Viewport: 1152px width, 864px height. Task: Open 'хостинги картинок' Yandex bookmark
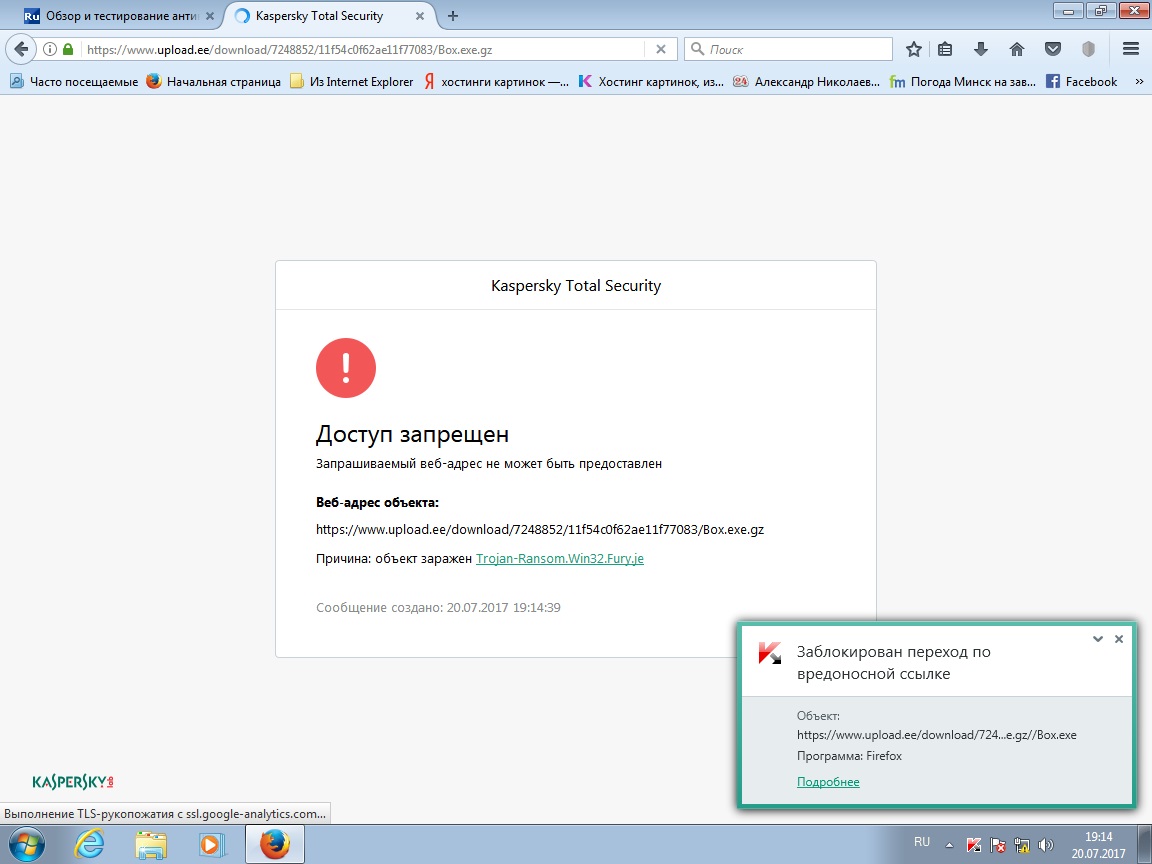(496, 82)
